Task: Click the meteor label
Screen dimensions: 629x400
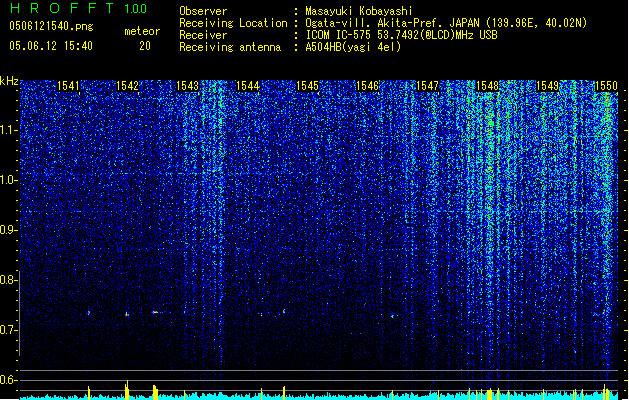Action: (x=142, y=31)
